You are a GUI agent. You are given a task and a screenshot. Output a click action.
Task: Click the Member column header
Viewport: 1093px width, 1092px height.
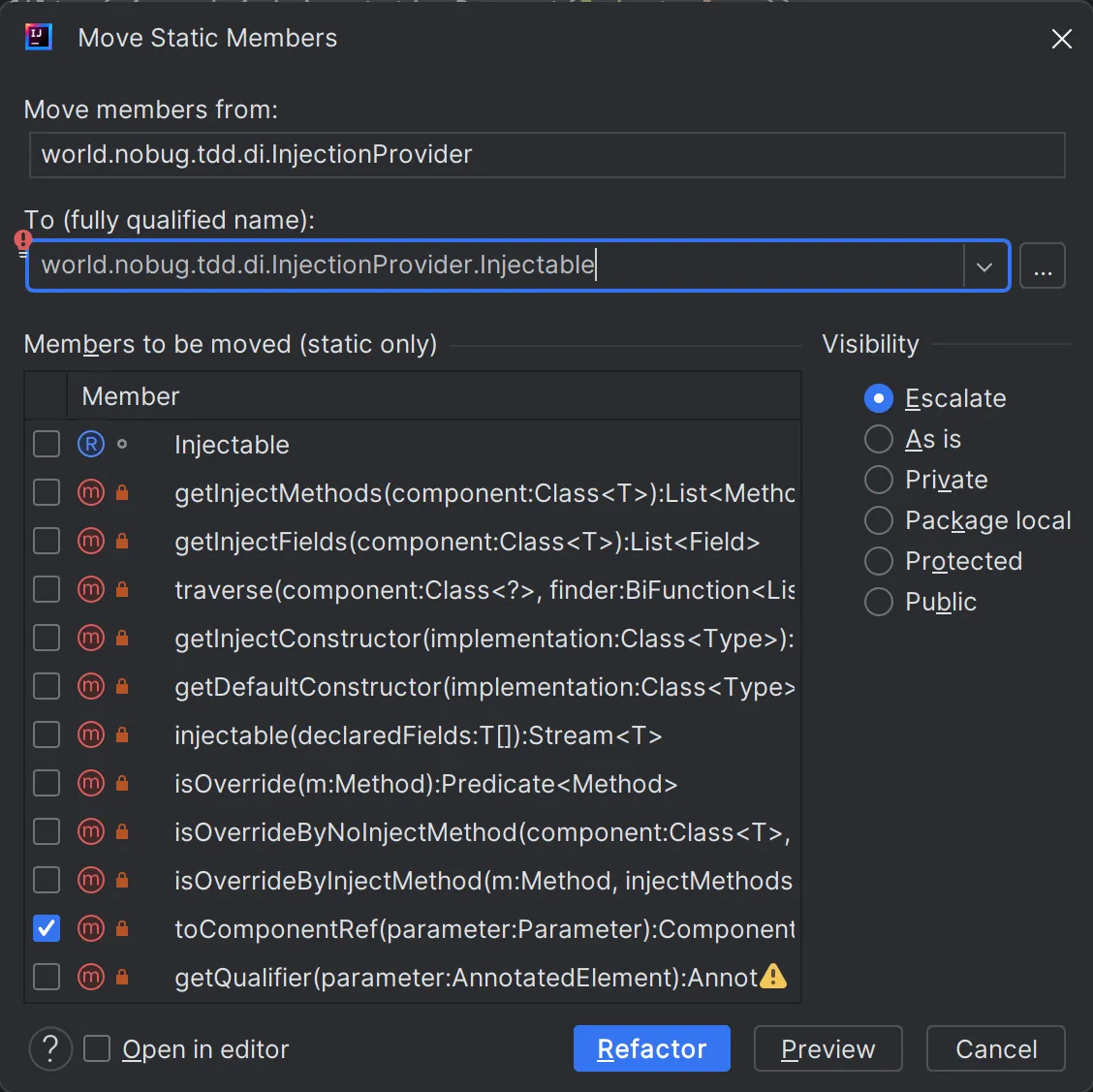131,396
